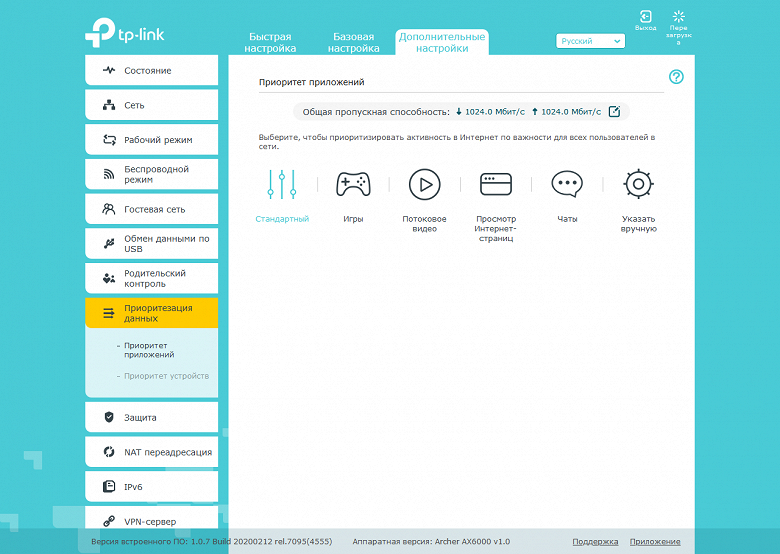
Task: Click the Приоритет приложений heading
Action: (x=311, y=82)
